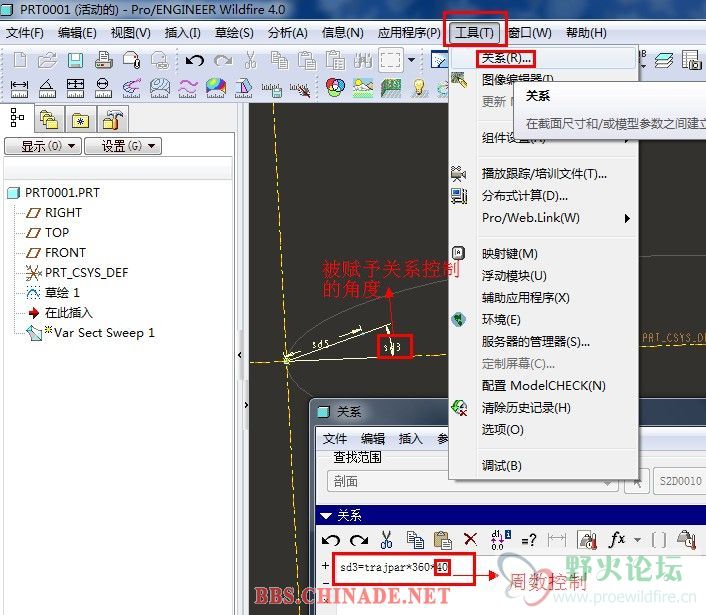Viewport: 706px width, 615px height.
Task: Click the landscape scene icon
Action: click(363, 88)
